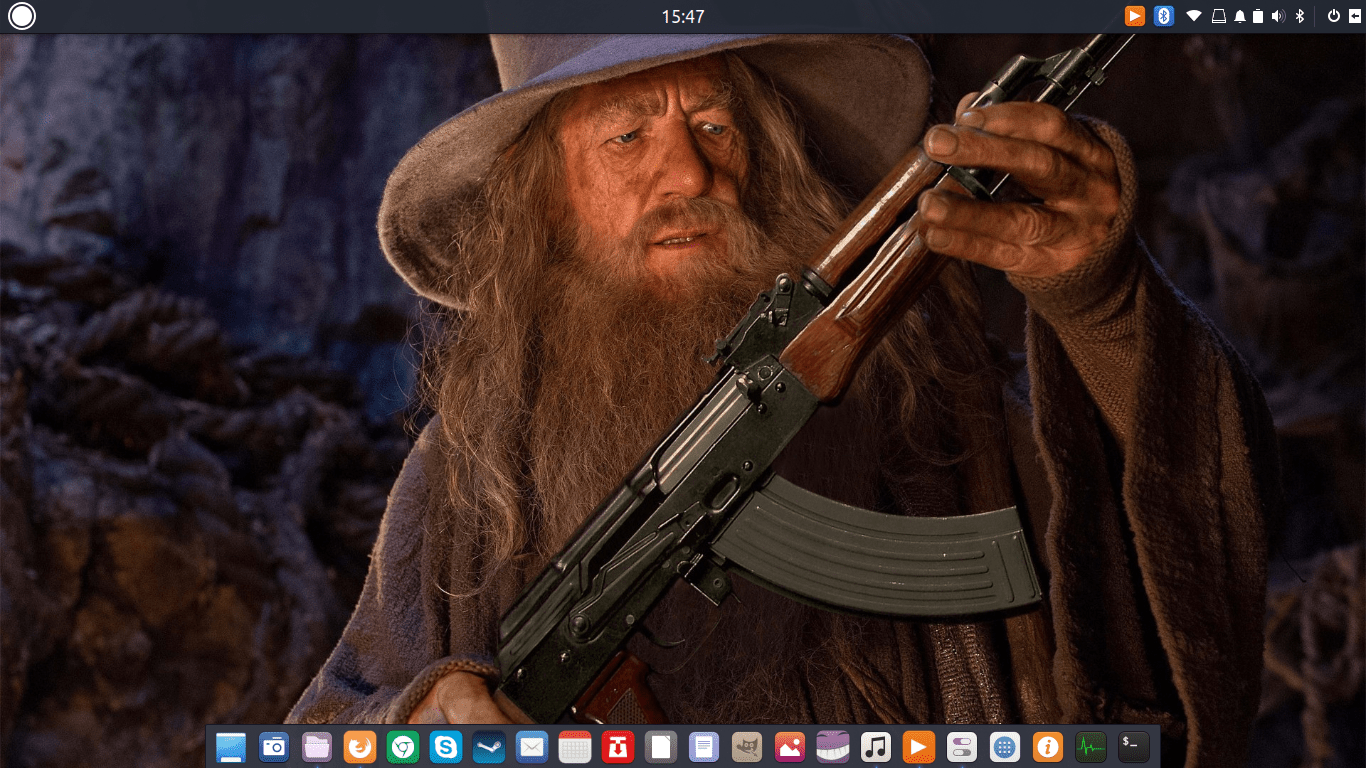Viewport: 1366px width, 768px height.
Task: Open the volume speaker indicator
Action: 1278,16
